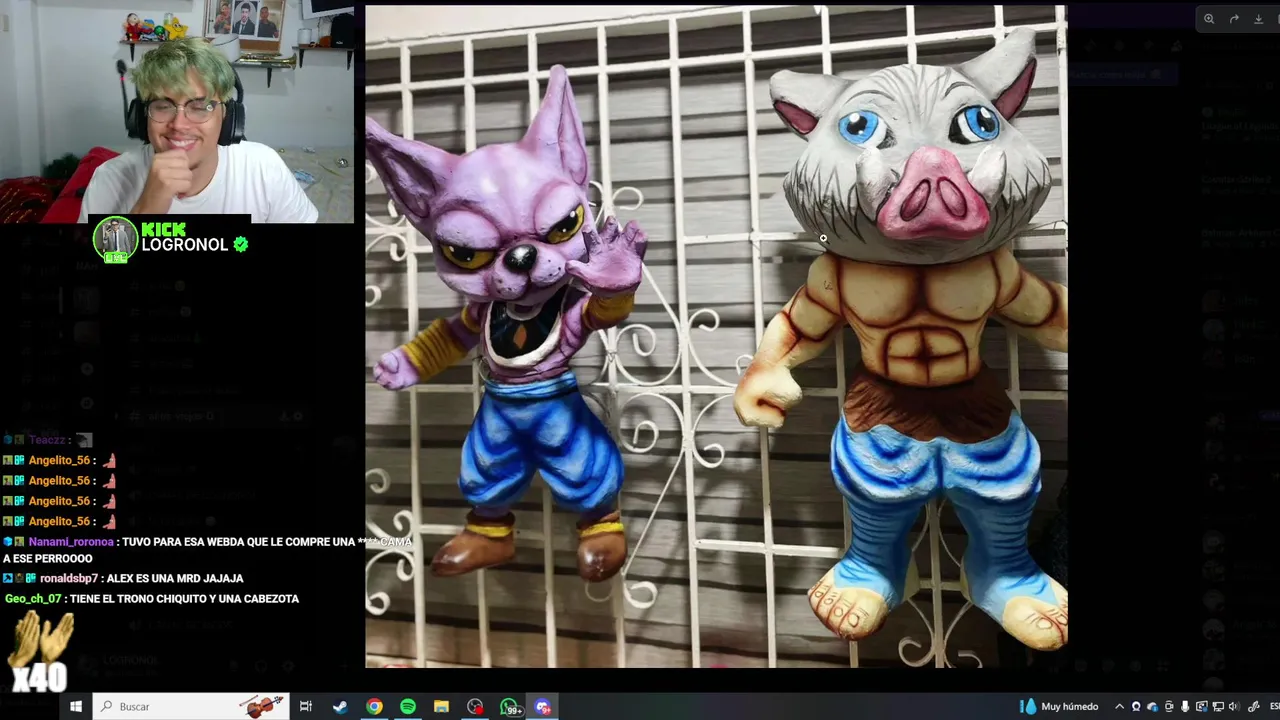Screen dimensions: 1280x720
Task: Open Discord from the taskbar
Action: click(x=543, y=706)
